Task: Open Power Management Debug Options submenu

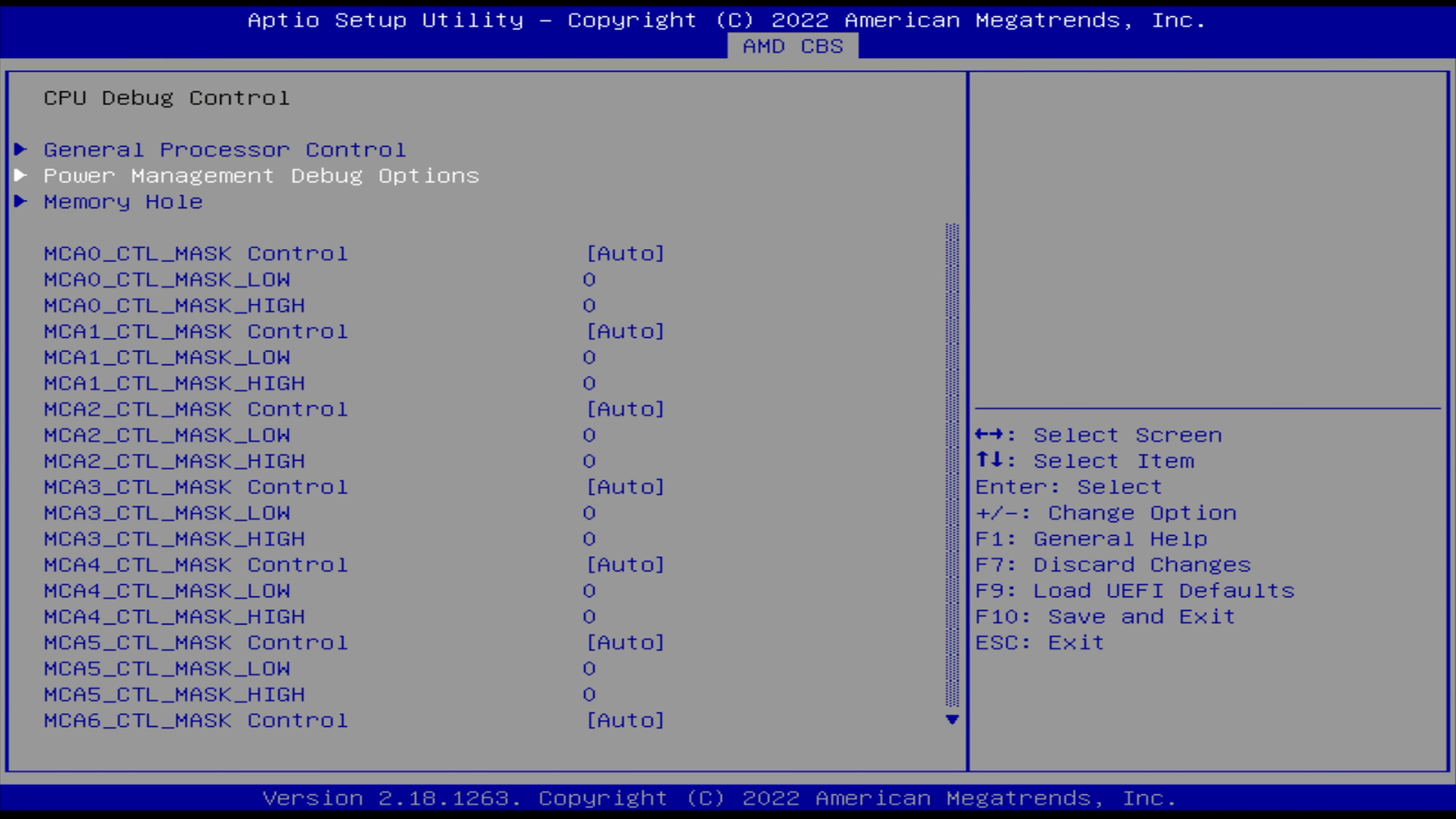Action: point(262,176)
